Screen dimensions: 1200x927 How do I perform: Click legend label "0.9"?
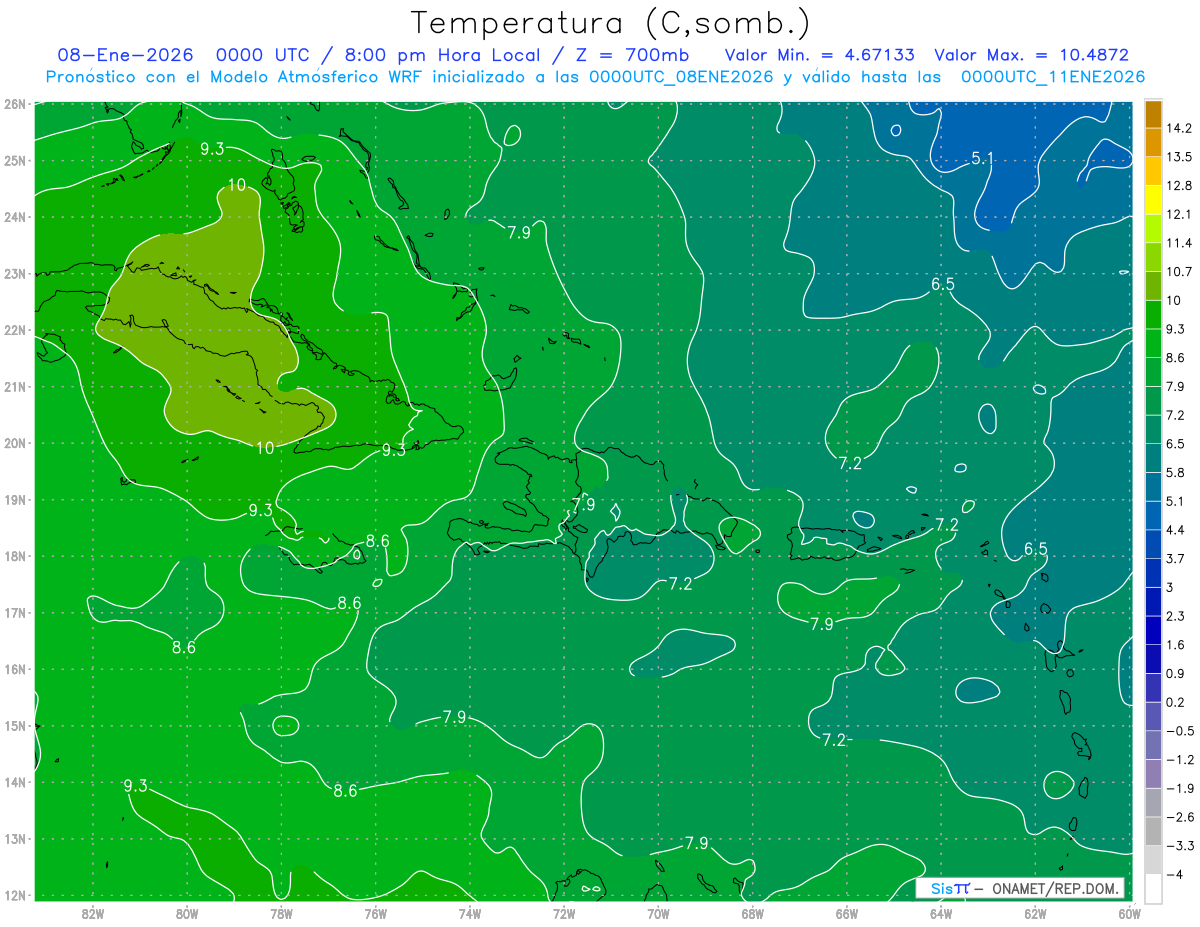pos(1175,673)
